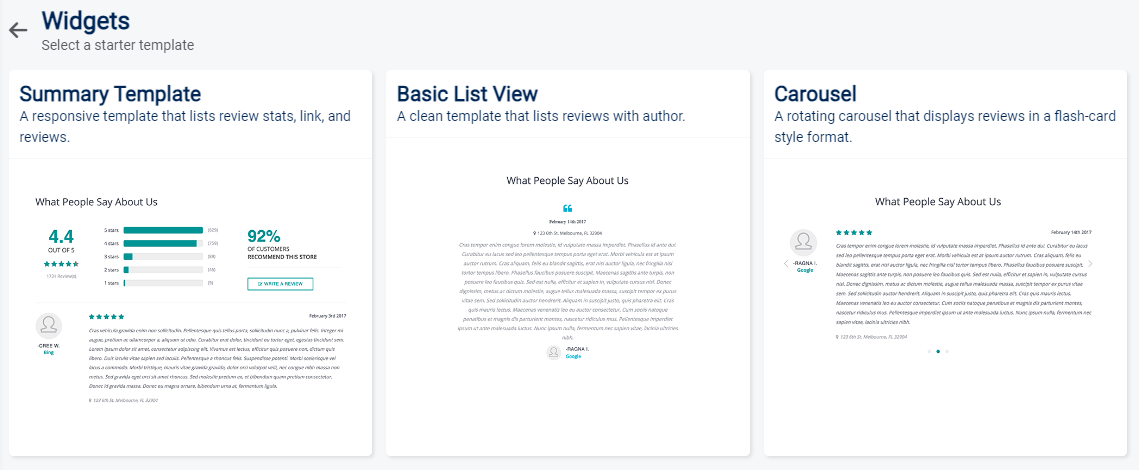Select the active middle carousel pagination dot
Viewport: 1139px width, 470px height.
coord(938,351)
